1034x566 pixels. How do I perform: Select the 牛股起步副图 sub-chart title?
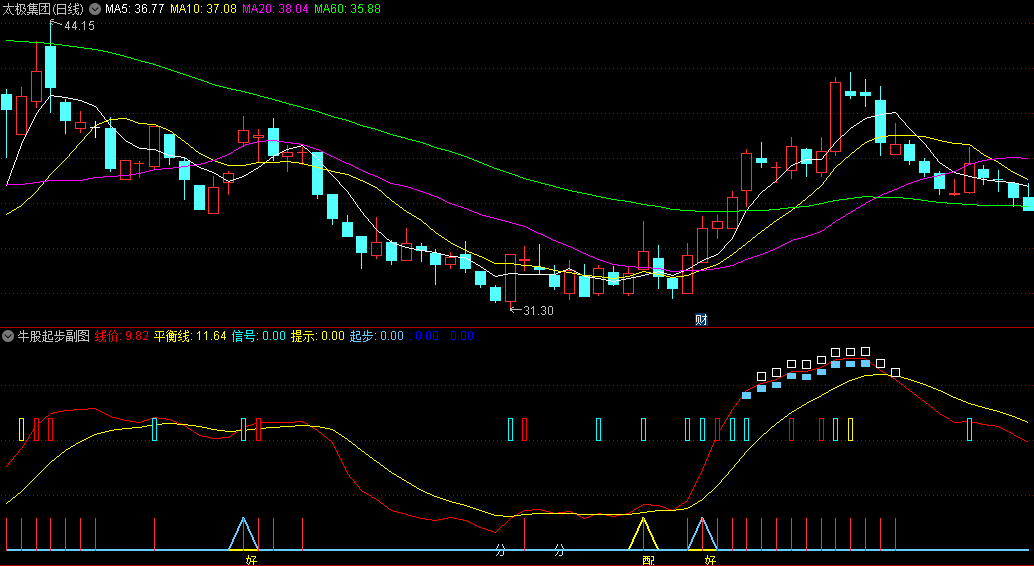point(53,336)
